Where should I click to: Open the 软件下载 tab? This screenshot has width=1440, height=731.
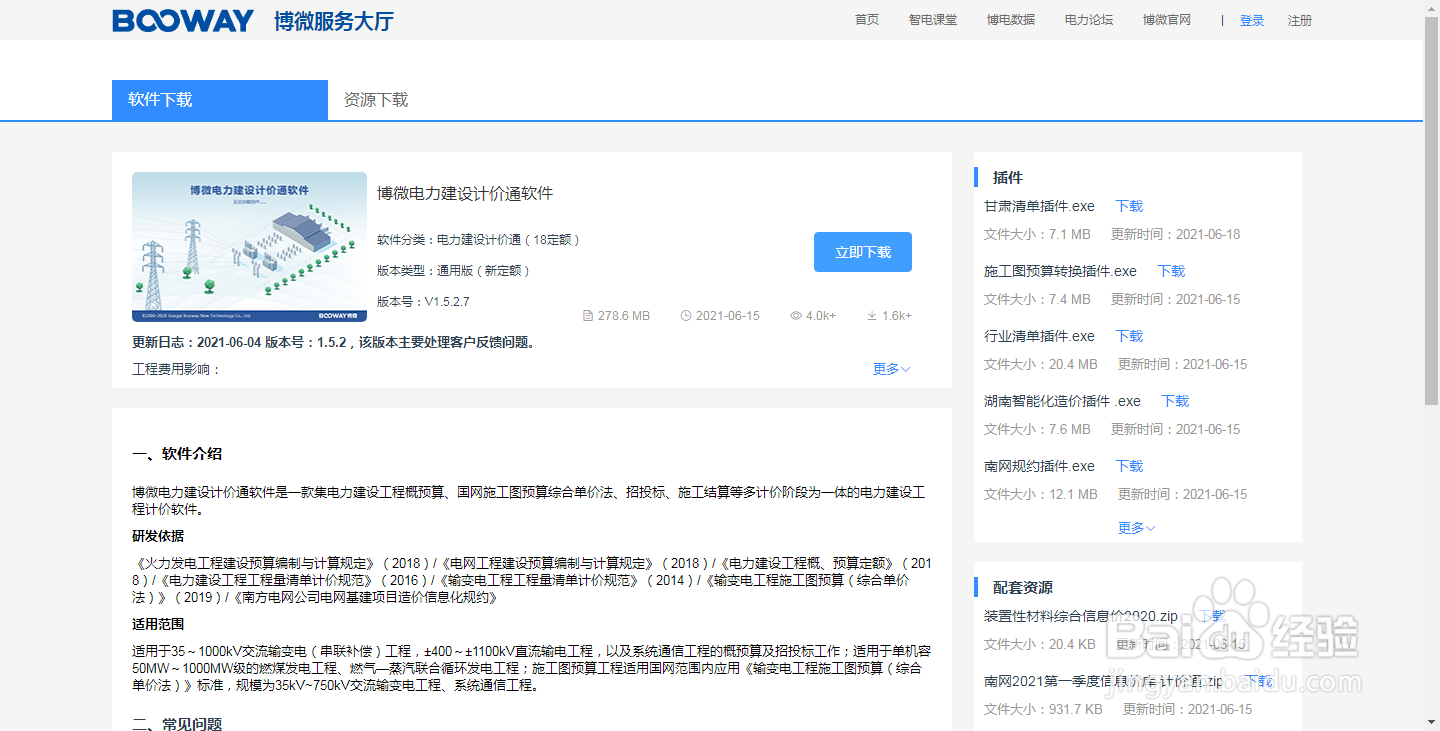coord(220,100)
